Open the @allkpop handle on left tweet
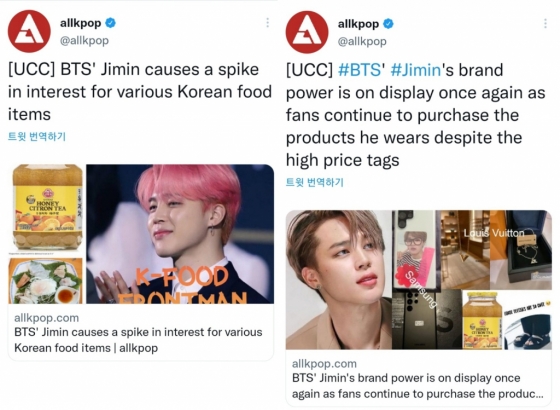 tap(84, 40)
